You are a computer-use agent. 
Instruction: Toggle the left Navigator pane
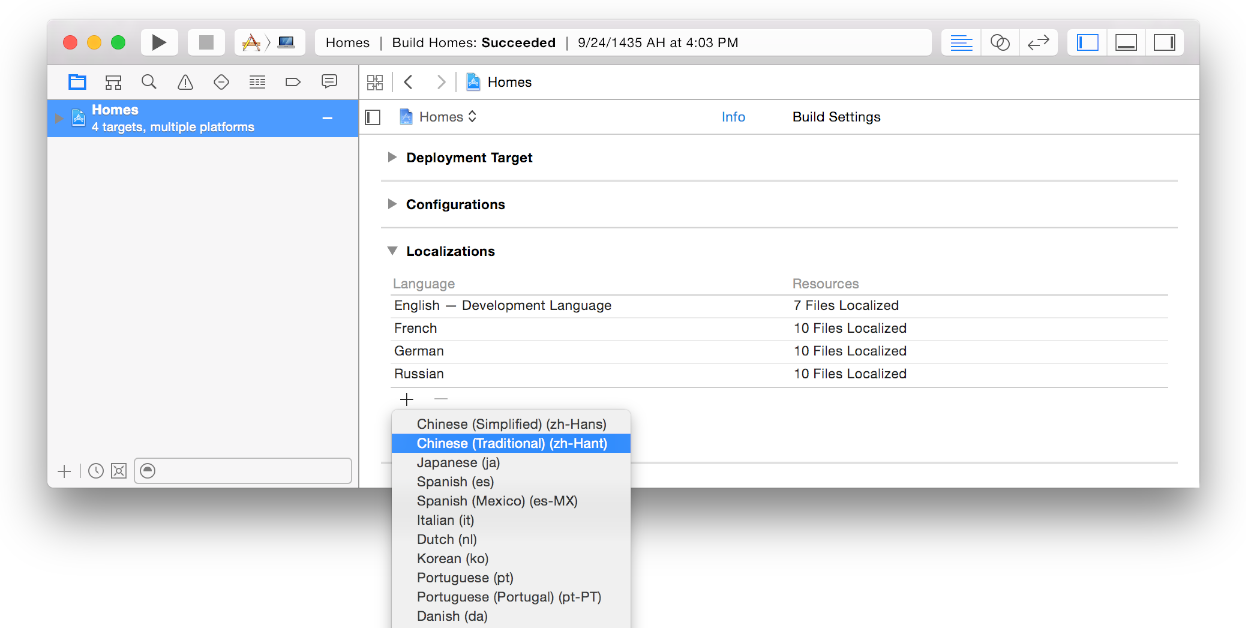(x=1088, y=42)
